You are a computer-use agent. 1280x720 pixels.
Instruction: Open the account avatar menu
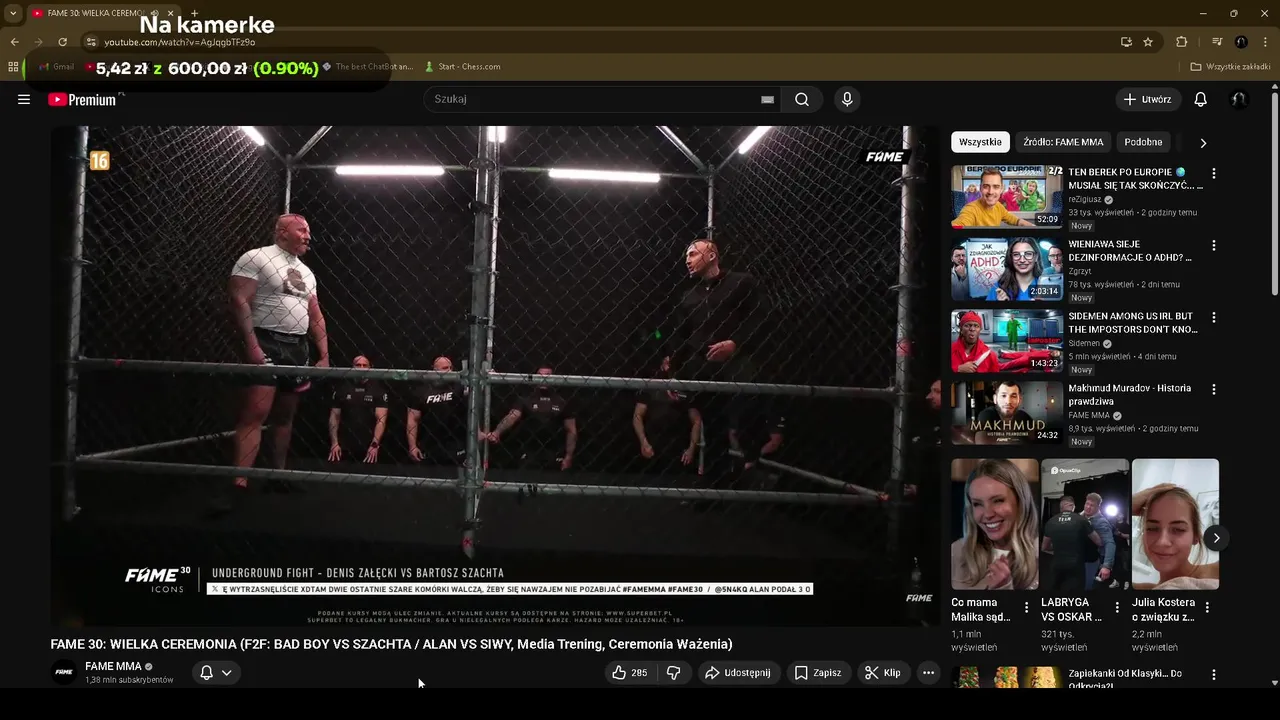[x=1238, y=99]
